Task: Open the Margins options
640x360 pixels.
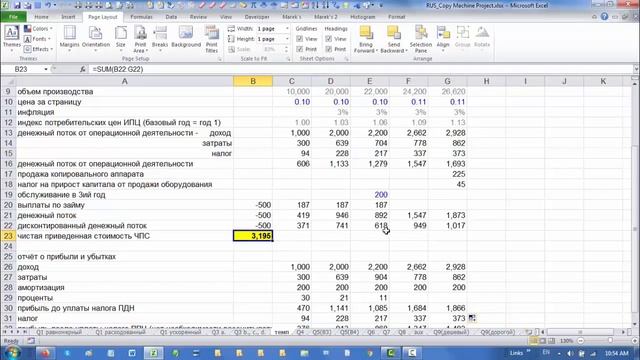Action: [x=69, y=38]
